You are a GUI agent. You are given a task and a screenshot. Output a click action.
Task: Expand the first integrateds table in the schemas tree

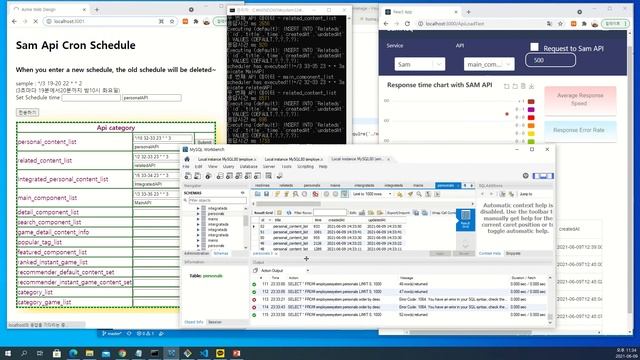[198, 208]
